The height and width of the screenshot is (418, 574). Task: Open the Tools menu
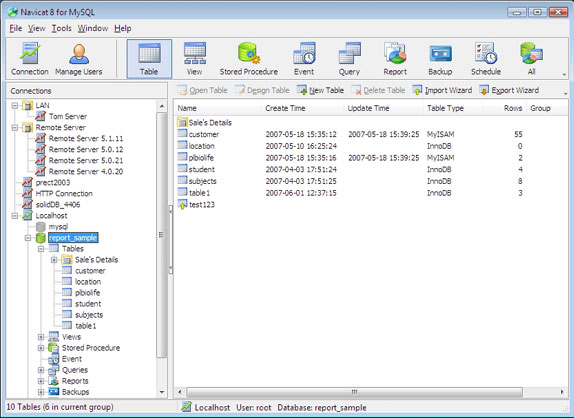tap(62, 28)
